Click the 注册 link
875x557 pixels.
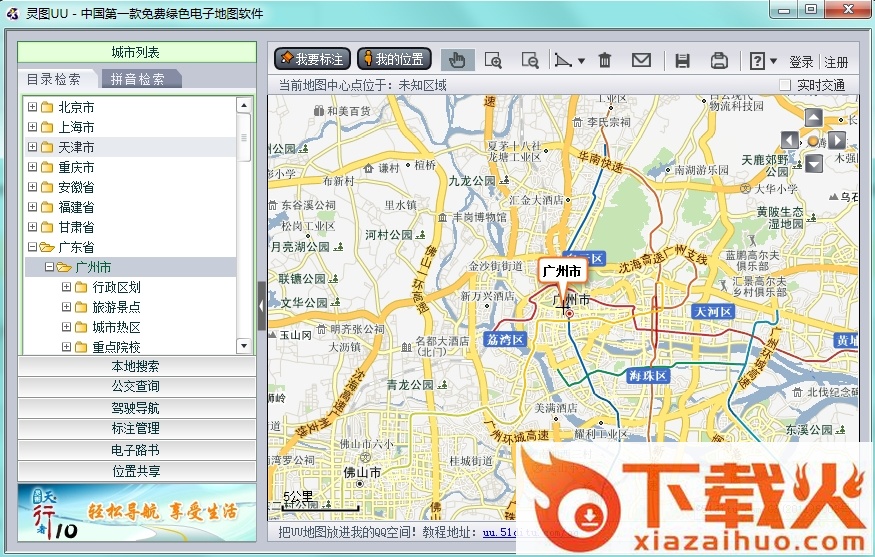click(x=836, y=62)
